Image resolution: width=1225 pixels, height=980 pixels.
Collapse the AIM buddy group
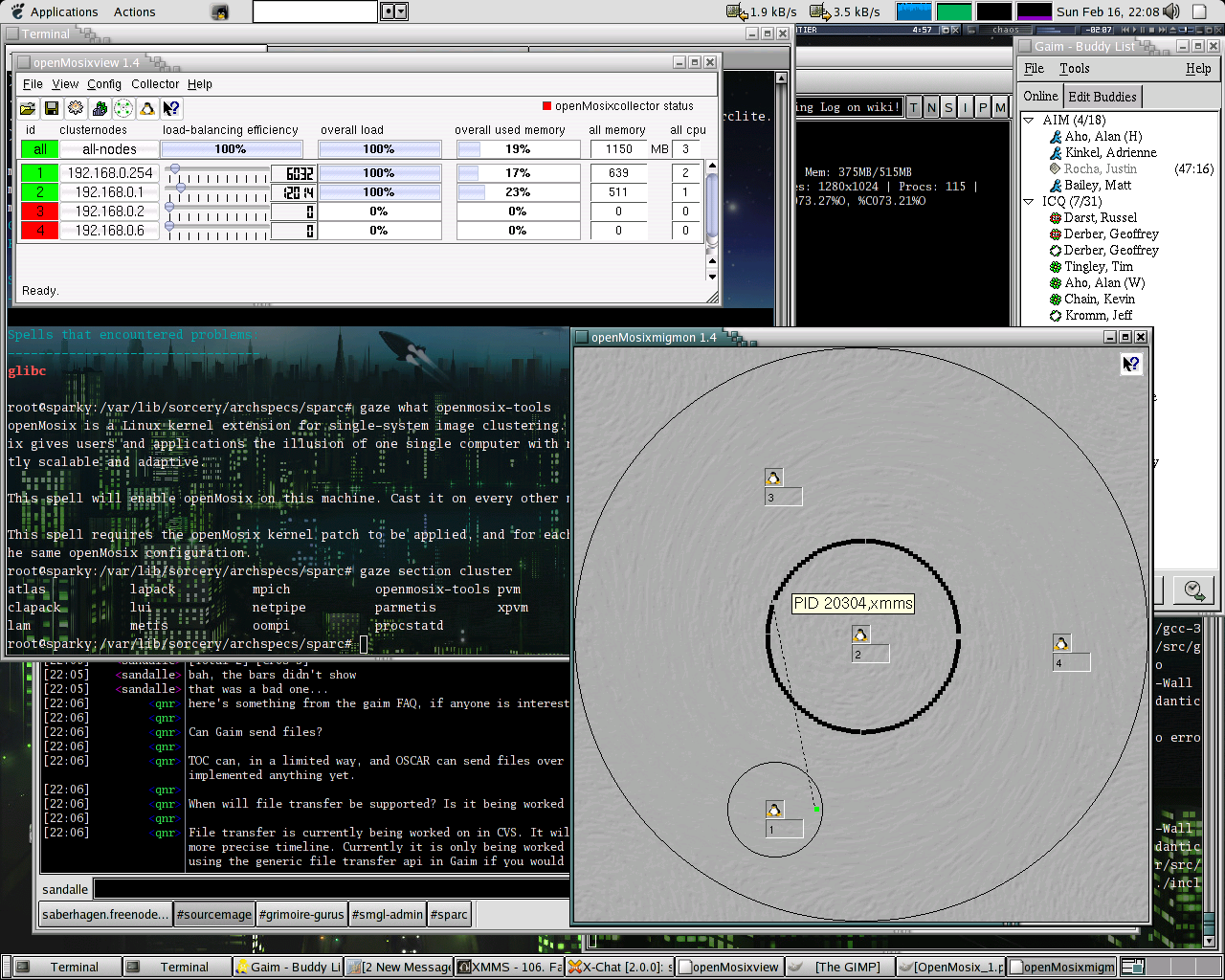point(1029,121)
